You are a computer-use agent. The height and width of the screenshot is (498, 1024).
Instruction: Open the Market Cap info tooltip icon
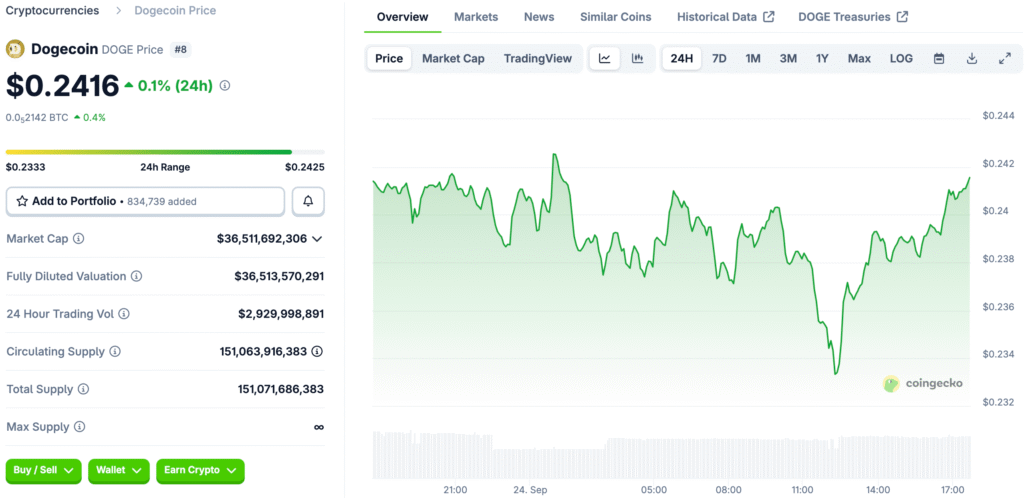coord(78,239)
